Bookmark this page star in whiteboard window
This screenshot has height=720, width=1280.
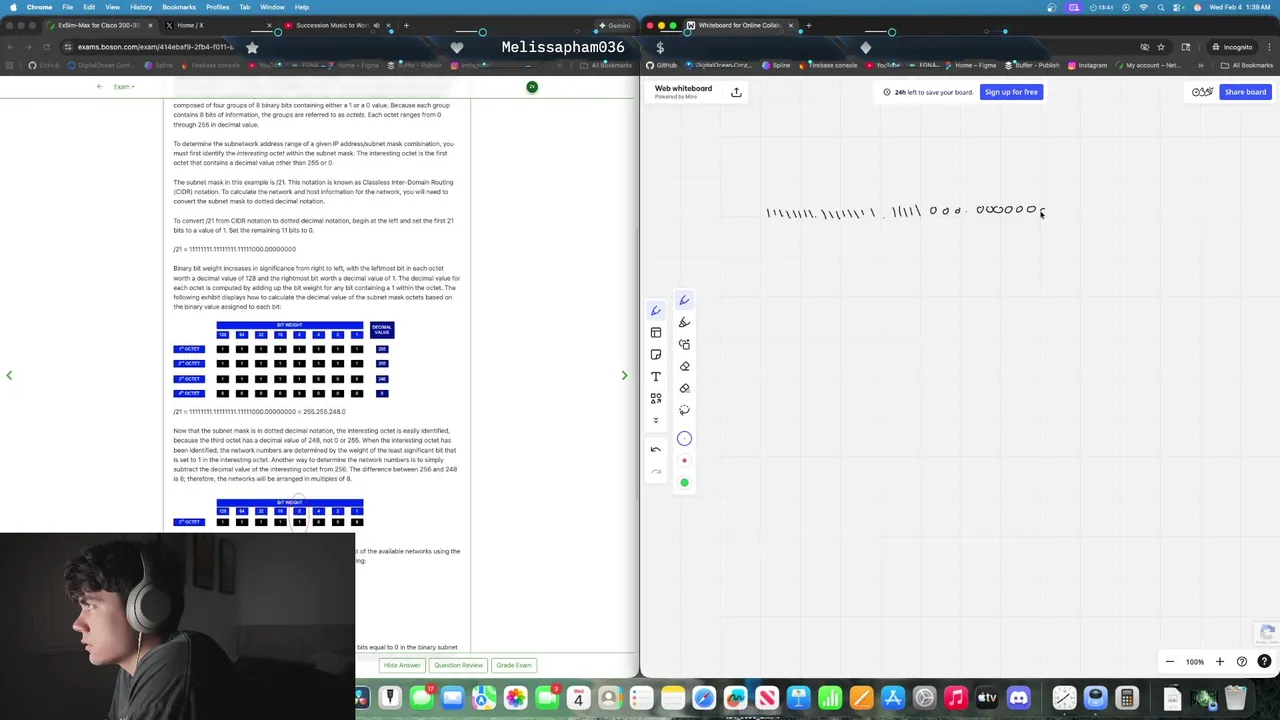tap(1161, 47)
